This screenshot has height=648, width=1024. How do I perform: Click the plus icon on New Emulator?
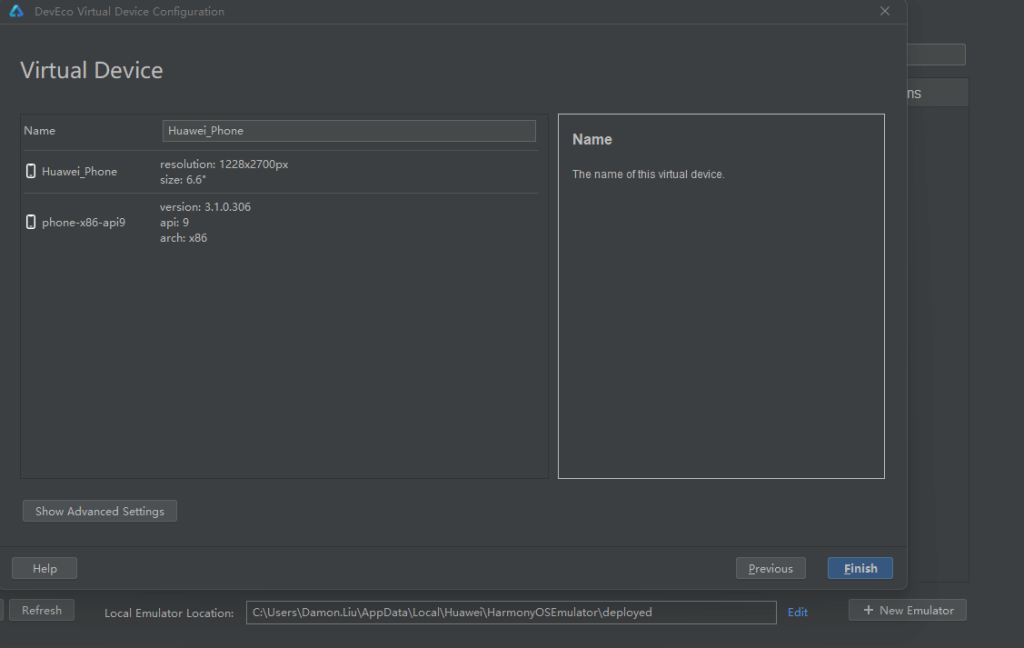pos(868,610)
